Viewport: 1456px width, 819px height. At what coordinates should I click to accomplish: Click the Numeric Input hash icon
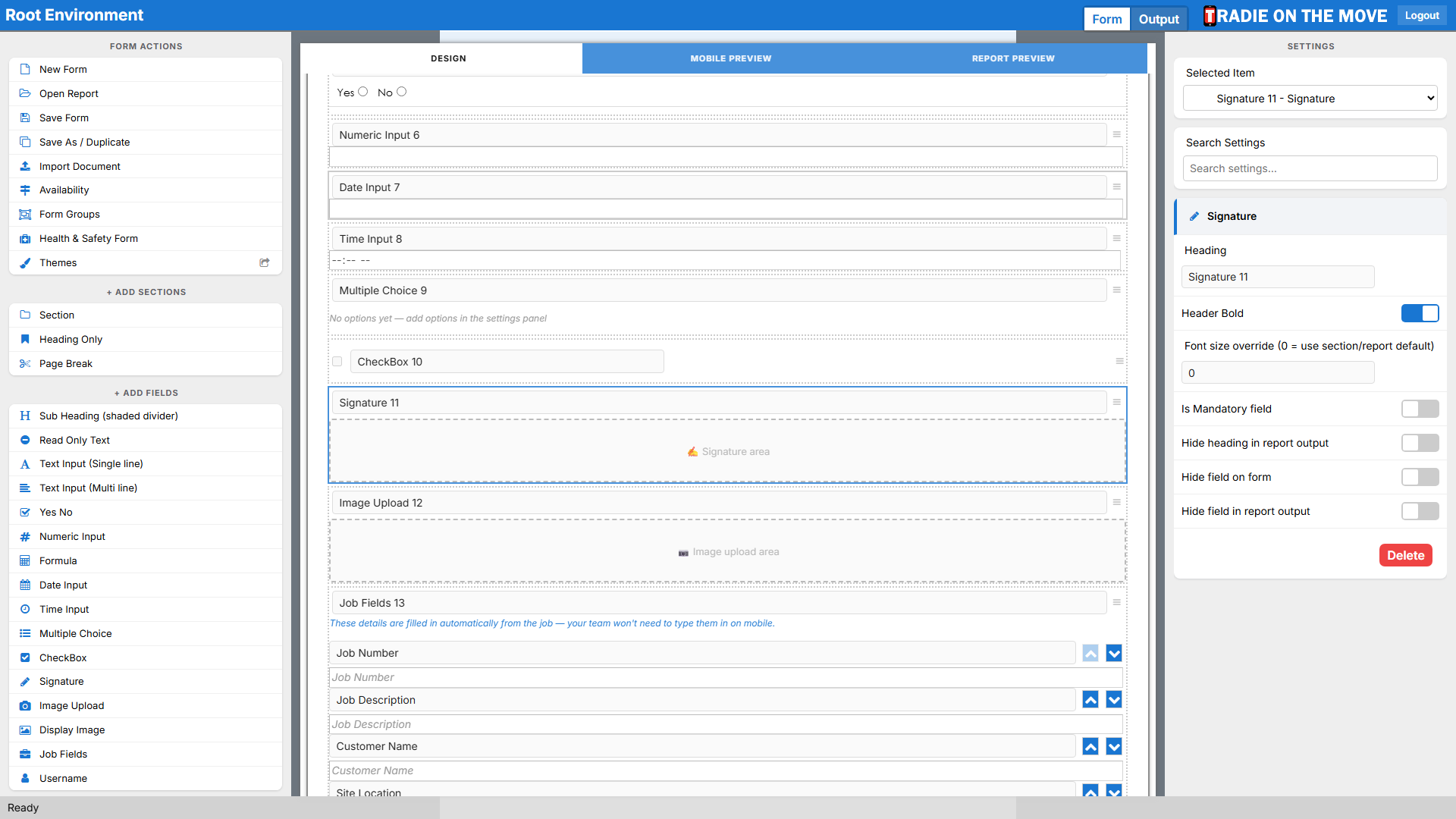[x=25, y=536]
